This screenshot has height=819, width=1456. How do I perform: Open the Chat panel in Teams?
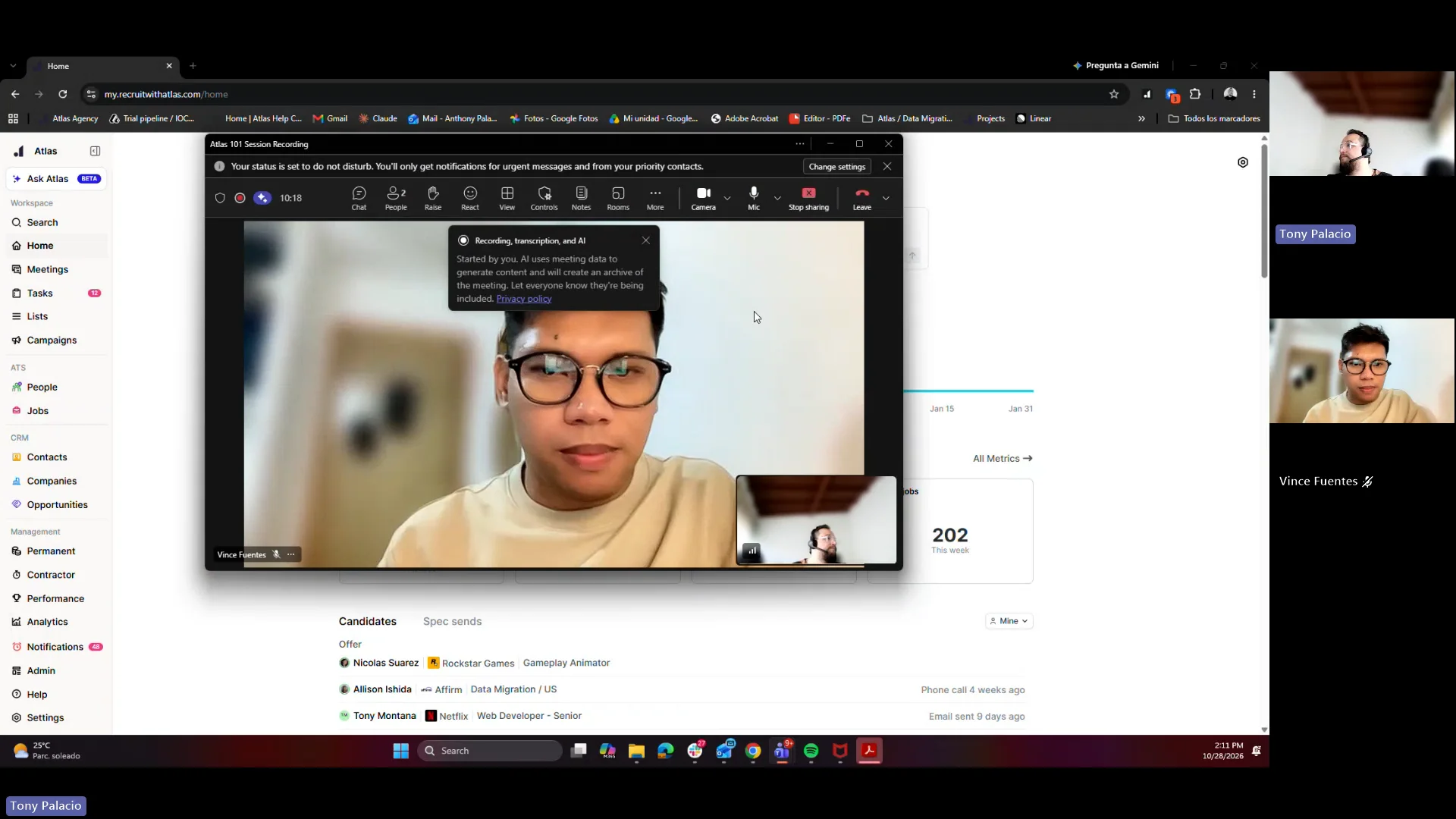click(x=359, y=198)
